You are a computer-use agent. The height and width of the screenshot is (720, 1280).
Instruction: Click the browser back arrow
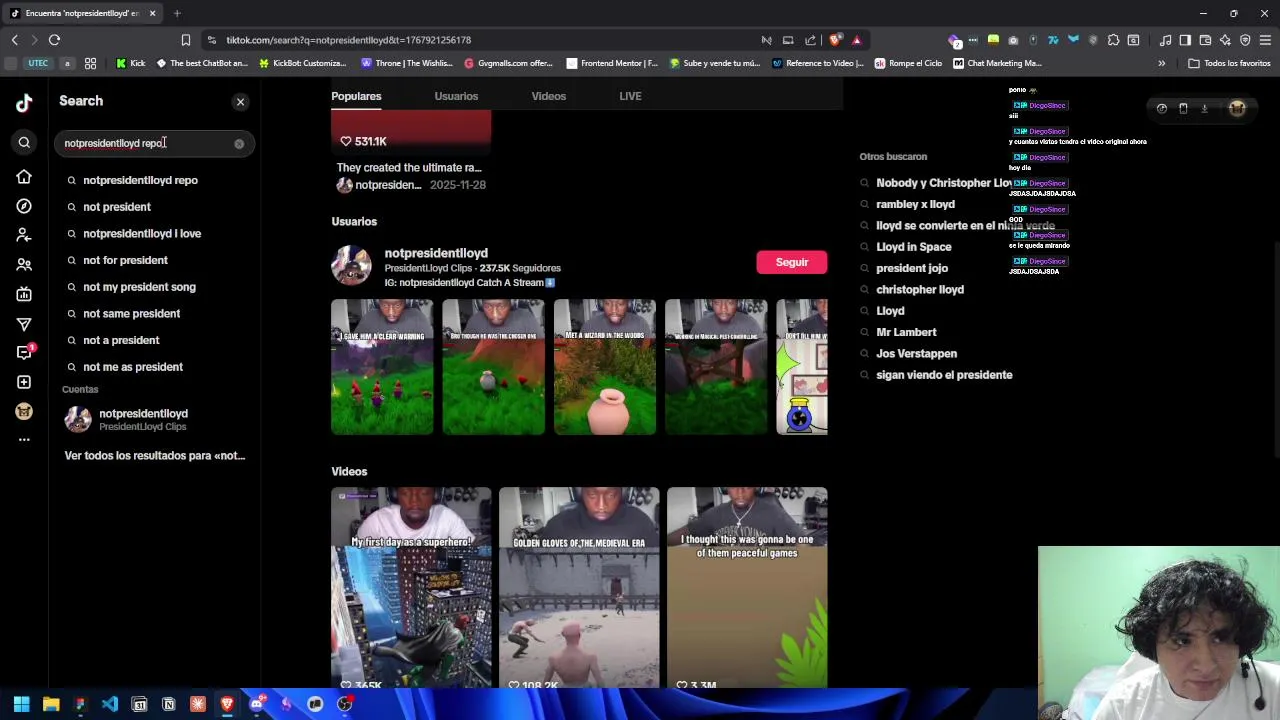click(x=14, y=40)
